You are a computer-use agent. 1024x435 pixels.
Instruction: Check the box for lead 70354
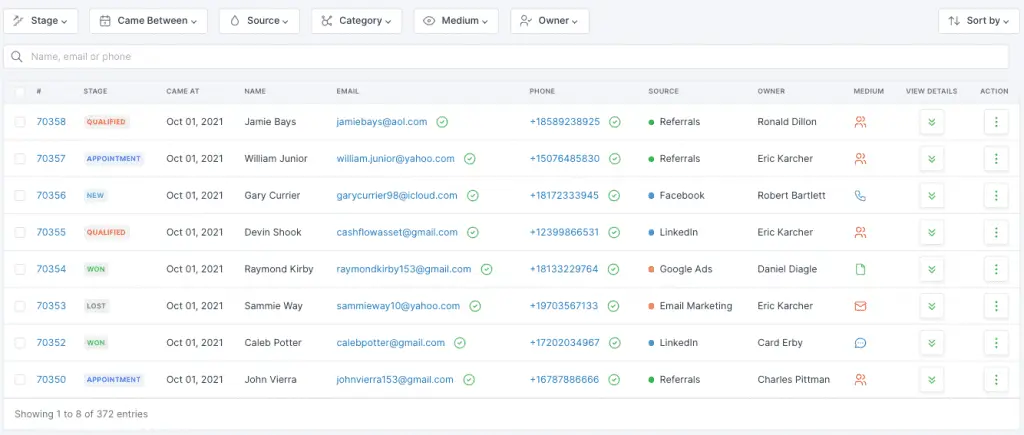20,269
